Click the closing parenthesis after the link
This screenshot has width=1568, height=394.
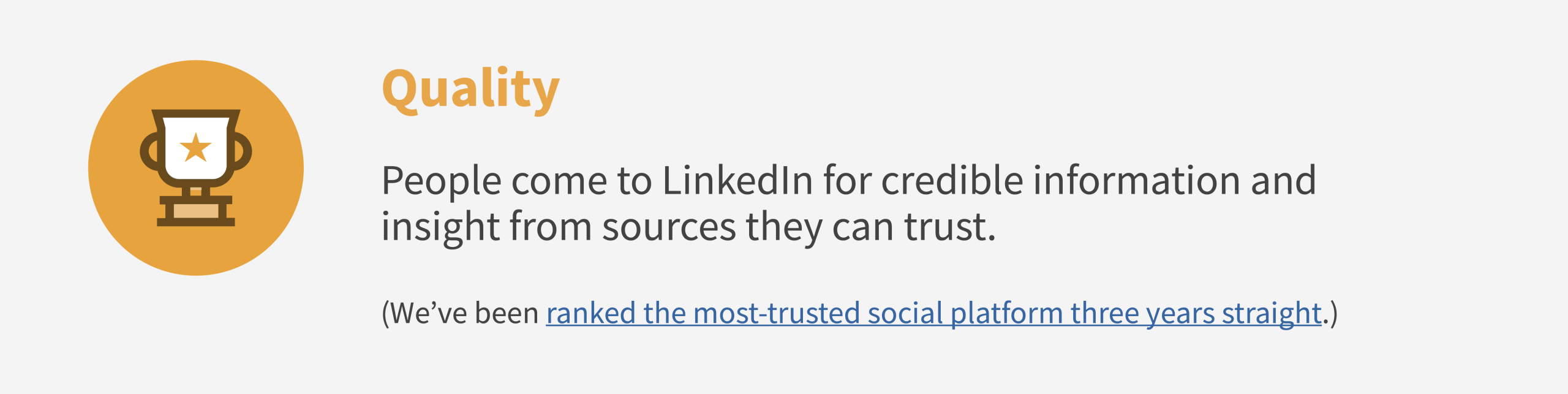pos(1333,314)
